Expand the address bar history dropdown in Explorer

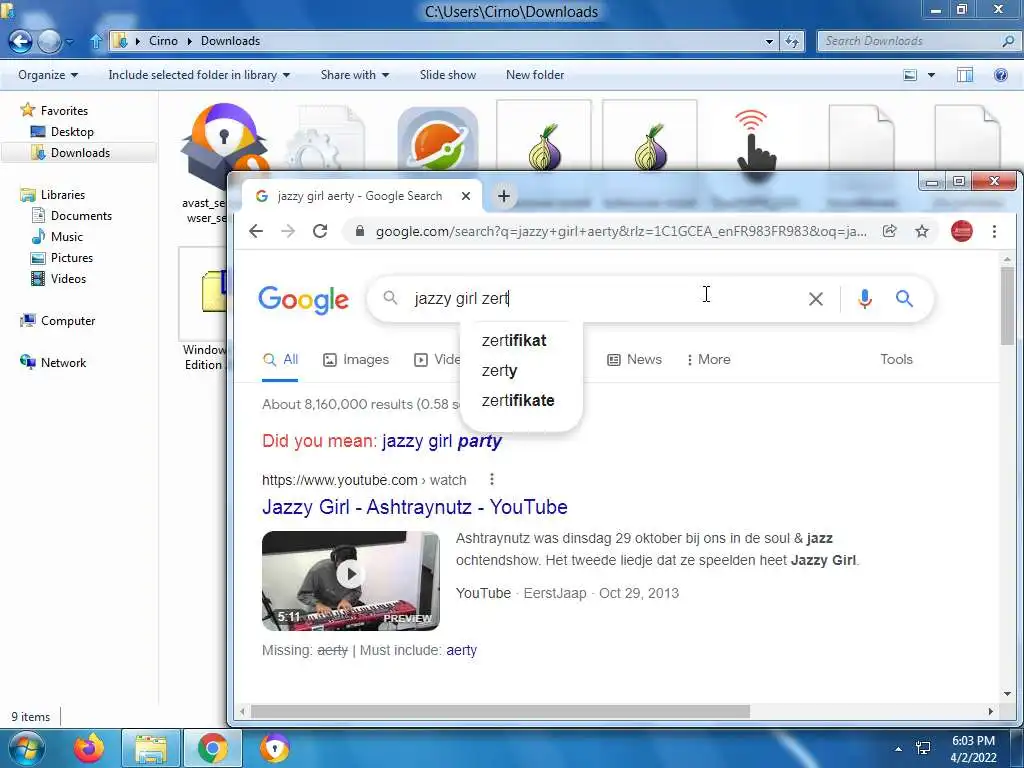pyautogui.click(x=769, y=41)
